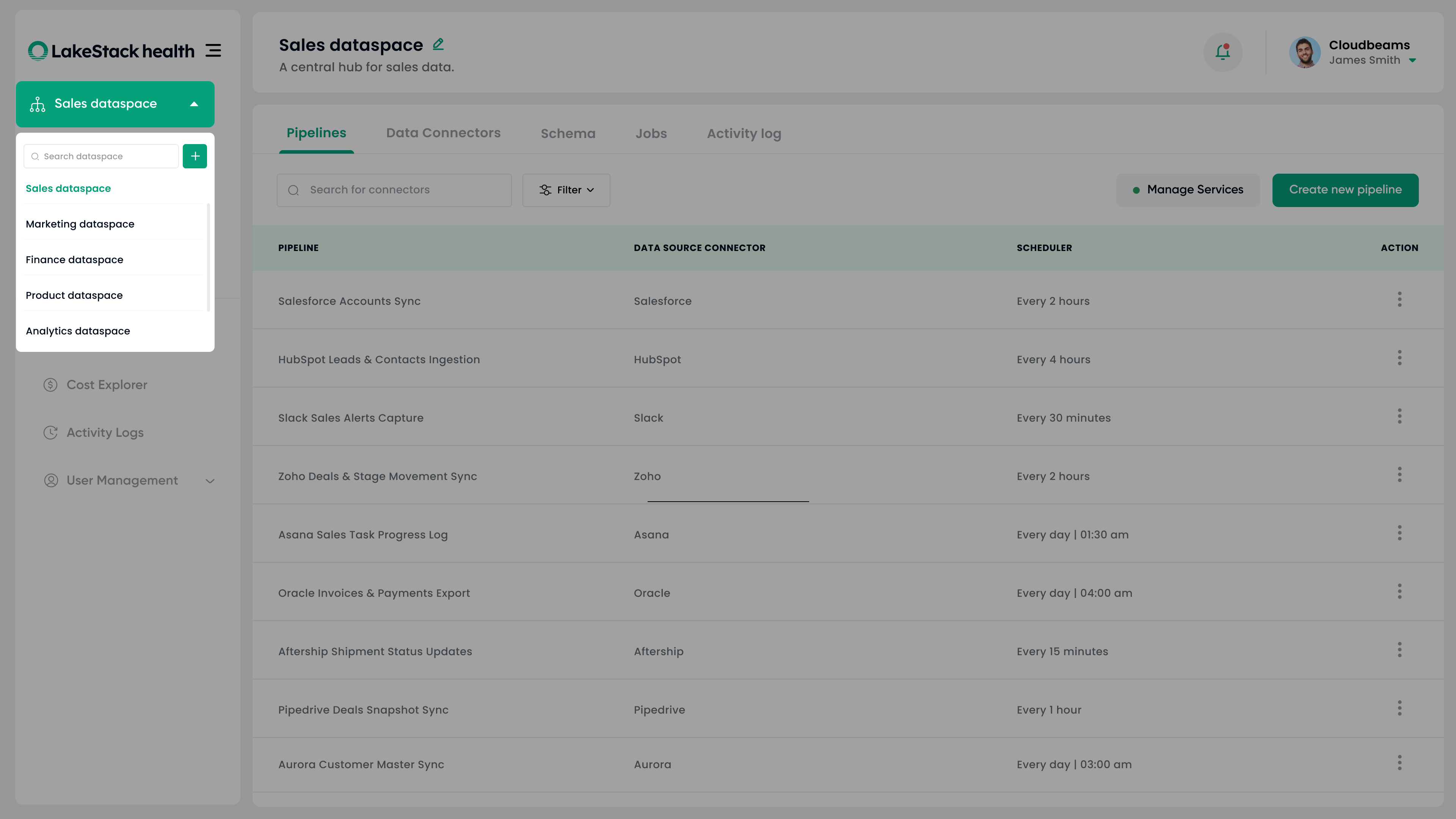Open kebab menu for Aurora Customer Master Sync
The height and width of the screenshot is (819, 1456).
point(1400,763)
